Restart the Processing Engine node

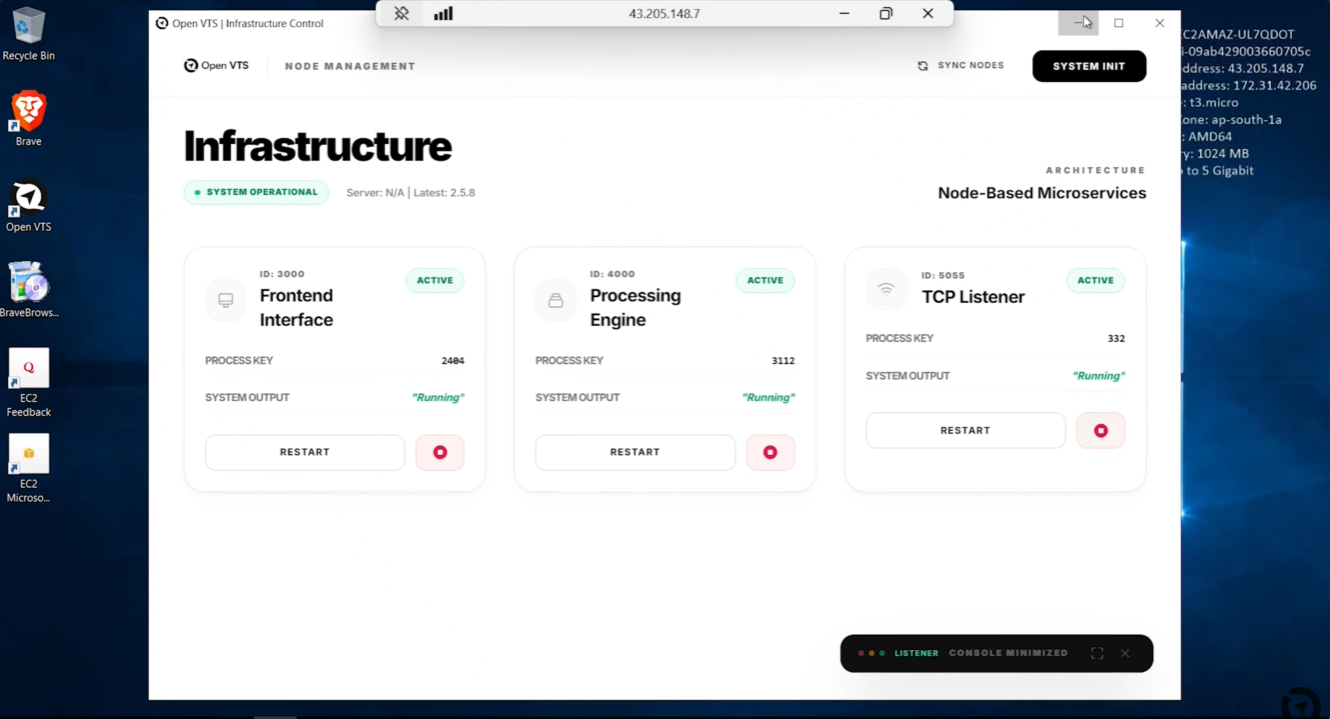[635, 452]
